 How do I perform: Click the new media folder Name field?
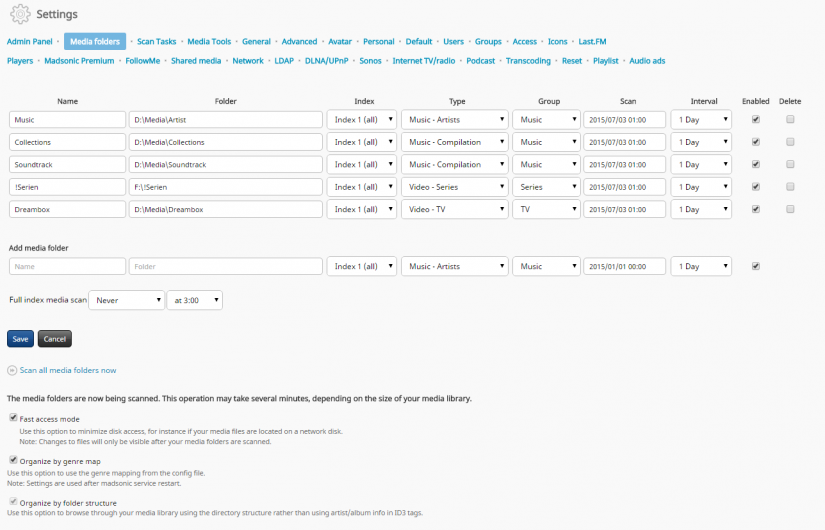[x=66, y=267]
